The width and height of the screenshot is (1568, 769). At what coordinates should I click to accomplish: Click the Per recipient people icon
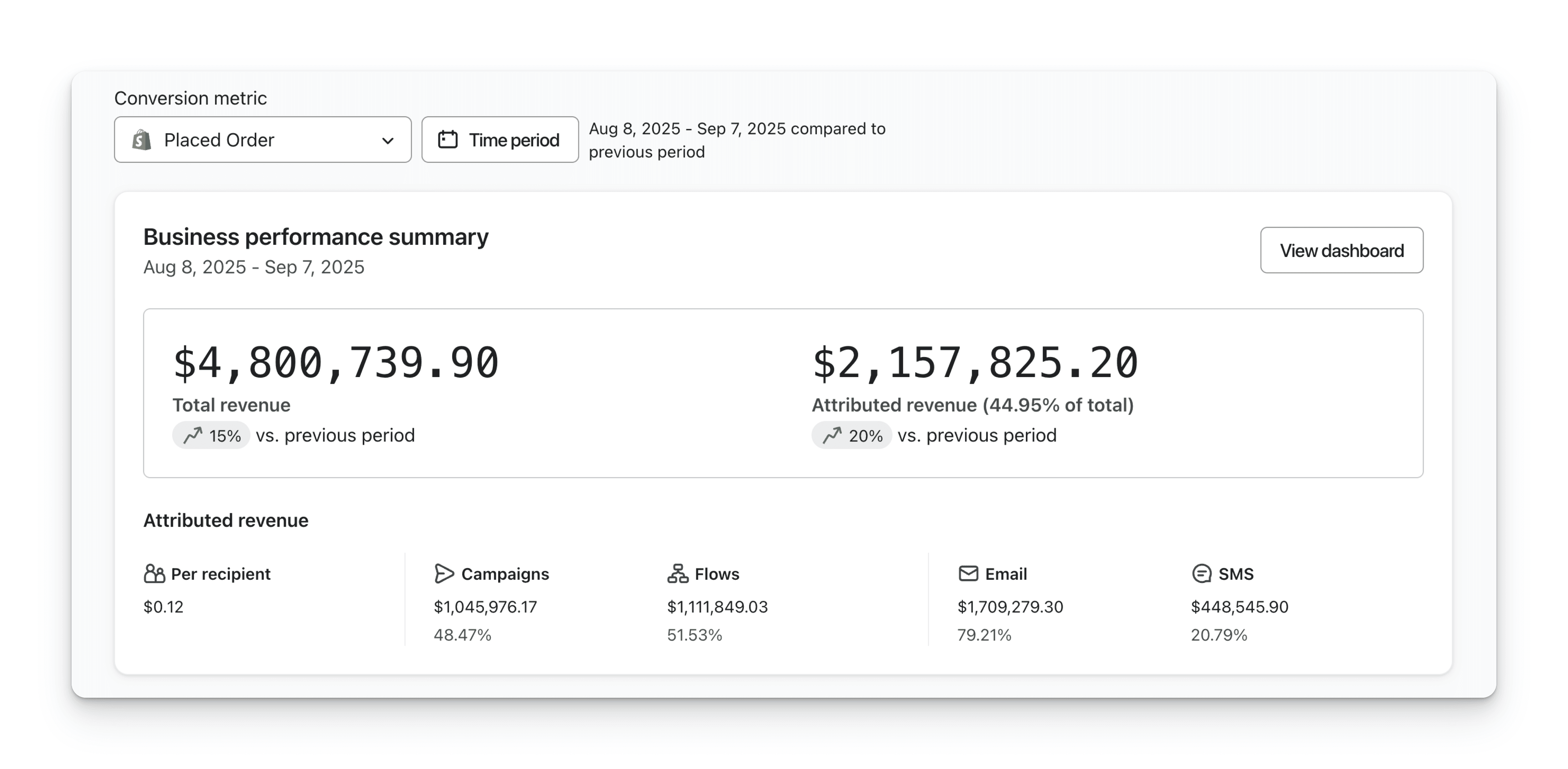[x=154, y=574]
